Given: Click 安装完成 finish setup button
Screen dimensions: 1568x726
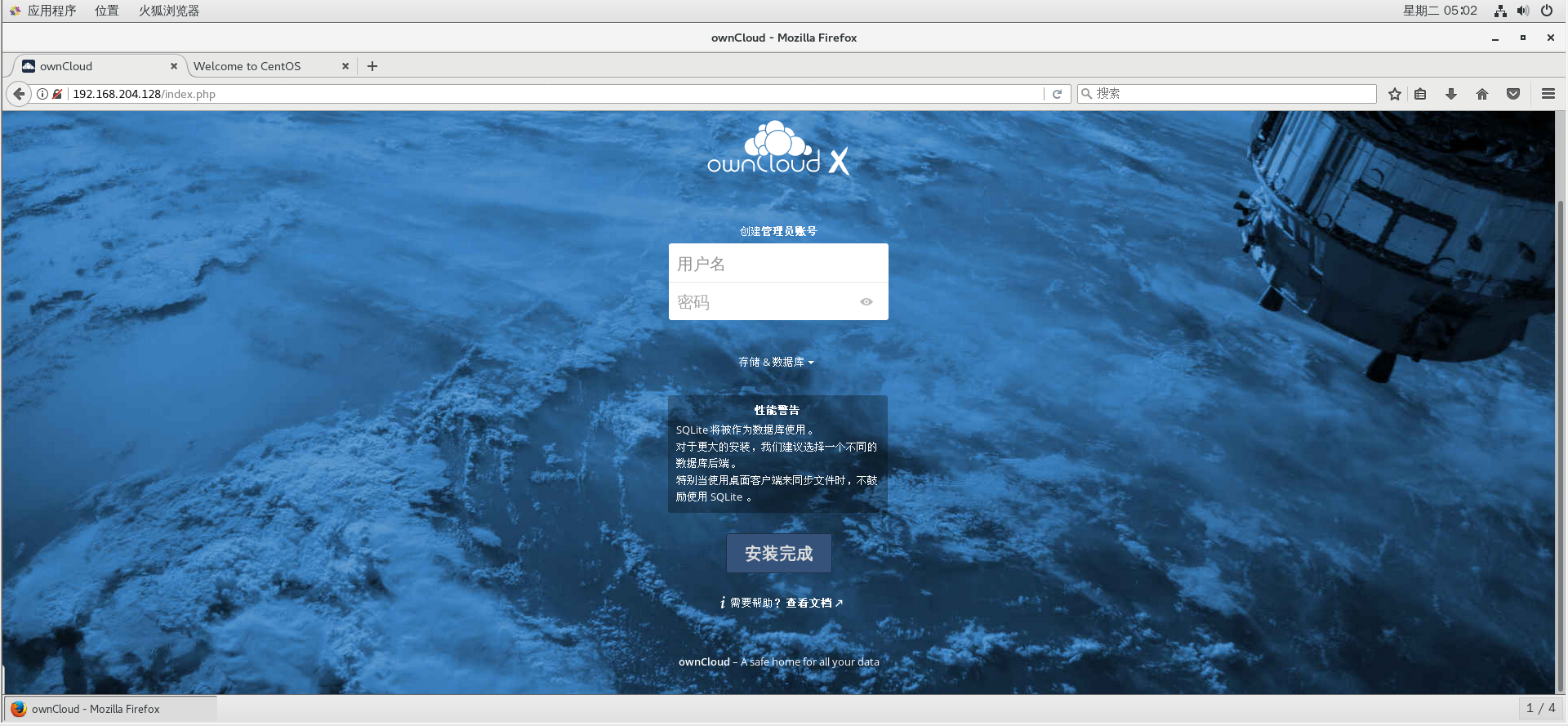Looking at the screenshot, I should tap(779, 554).
